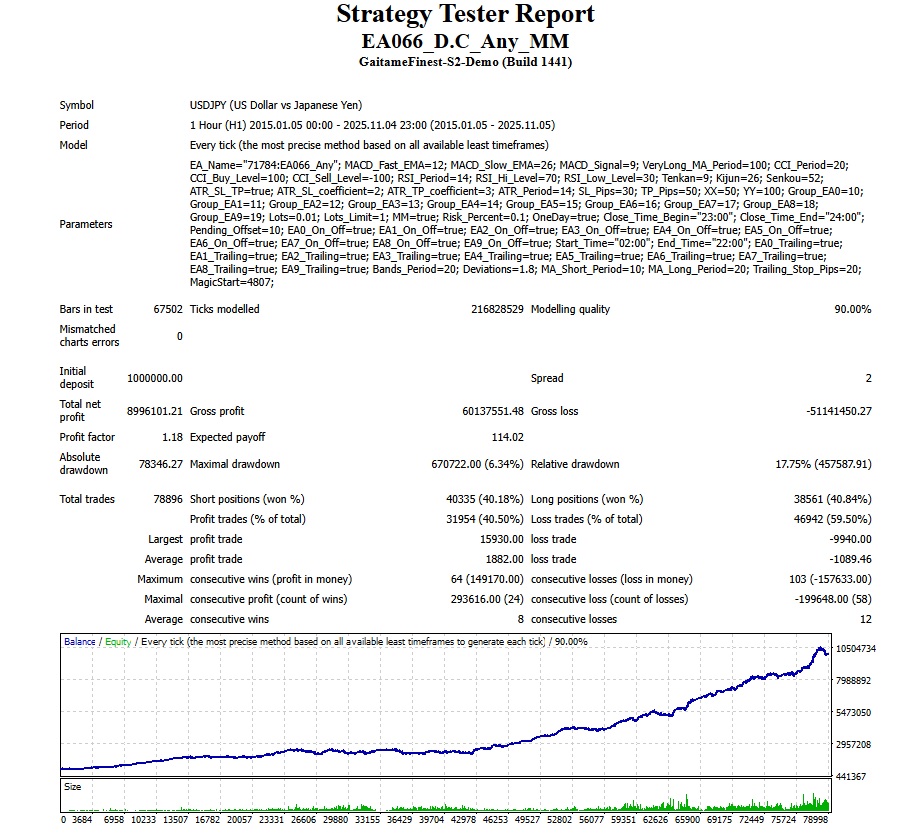Click Total trades value 78896
901x835 pixels.
point(168,499)
